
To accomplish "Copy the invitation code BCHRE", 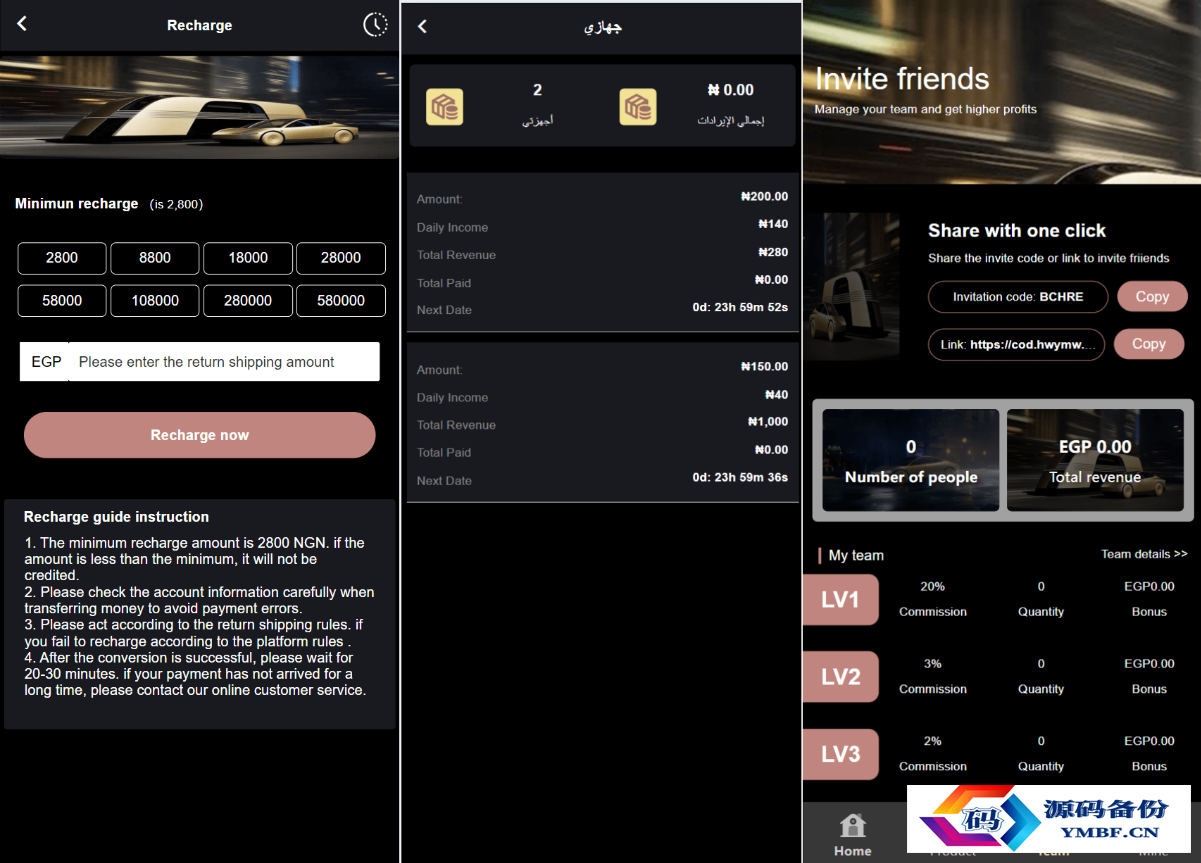I will coord(1152,297).
